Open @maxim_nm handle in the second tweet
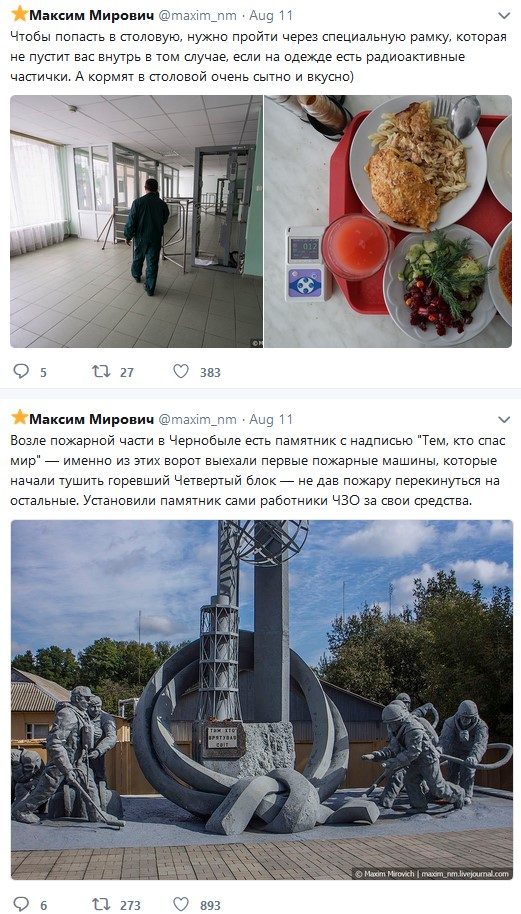 198,419
